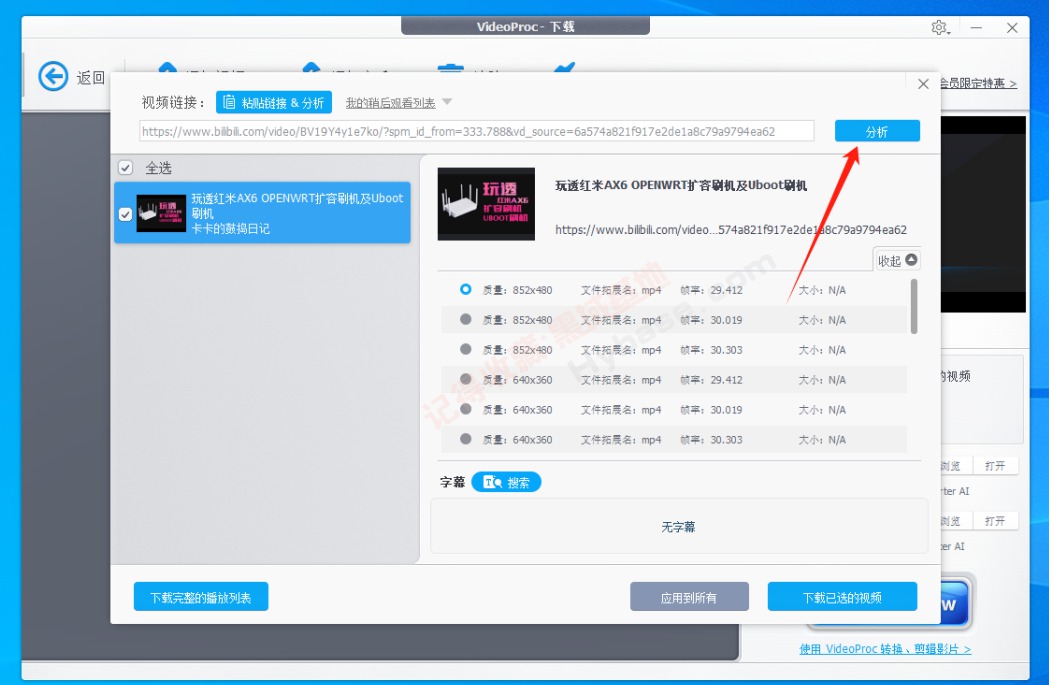Open the 会员限定特惠 link
This screenshot has width=1049, height=685.
coord(979,84)
